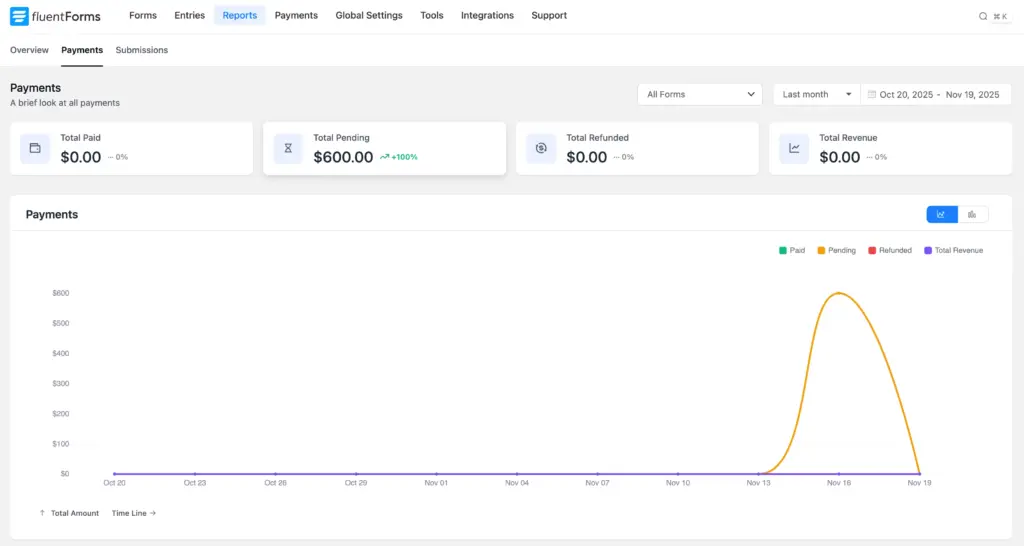The width and height of the screenshot is (1024, 546).
Task: Open the Tools menu
Action: click(432, 15)
